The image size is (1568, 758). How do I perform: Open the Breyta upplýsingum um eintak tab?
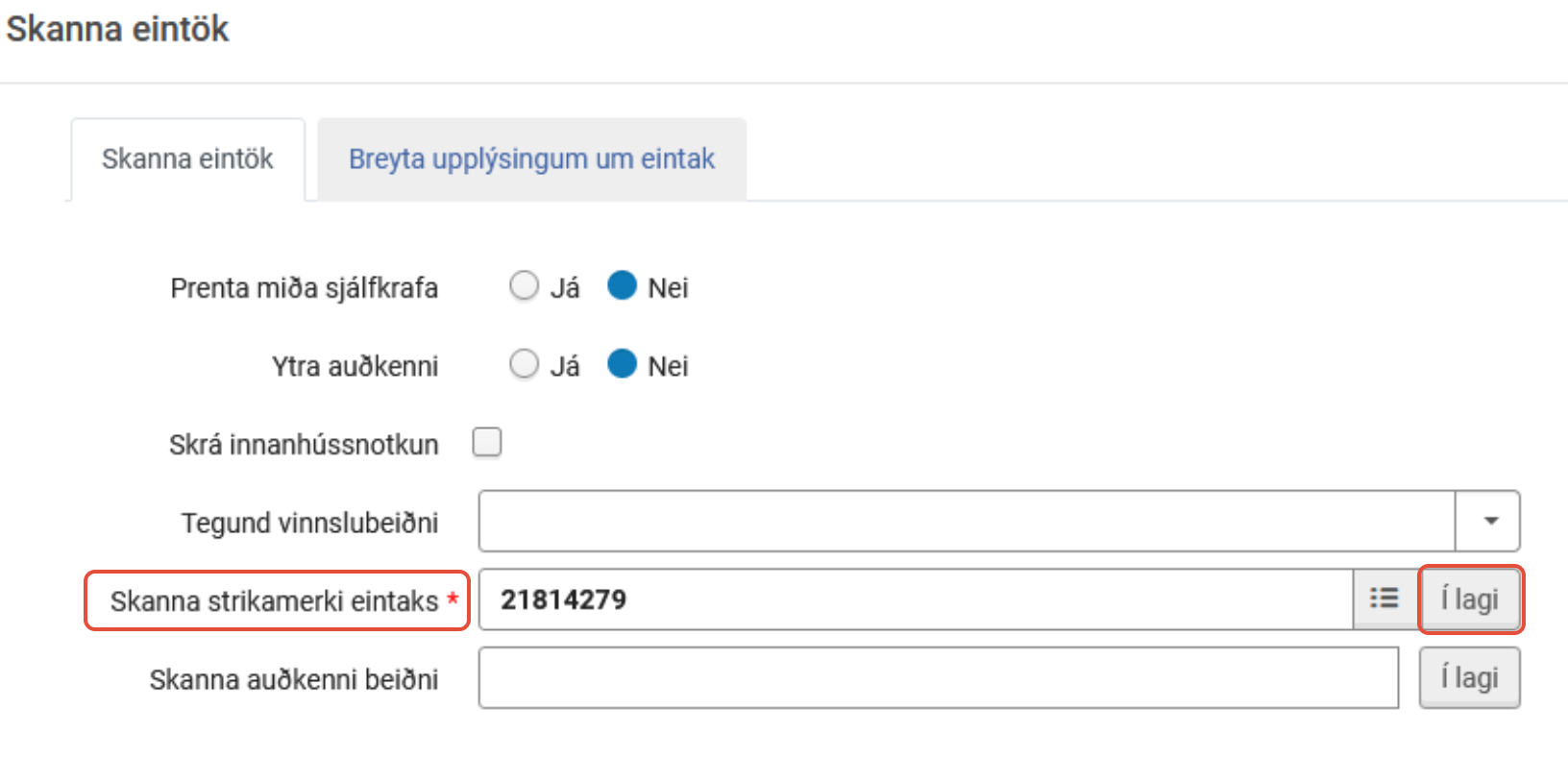531,159
